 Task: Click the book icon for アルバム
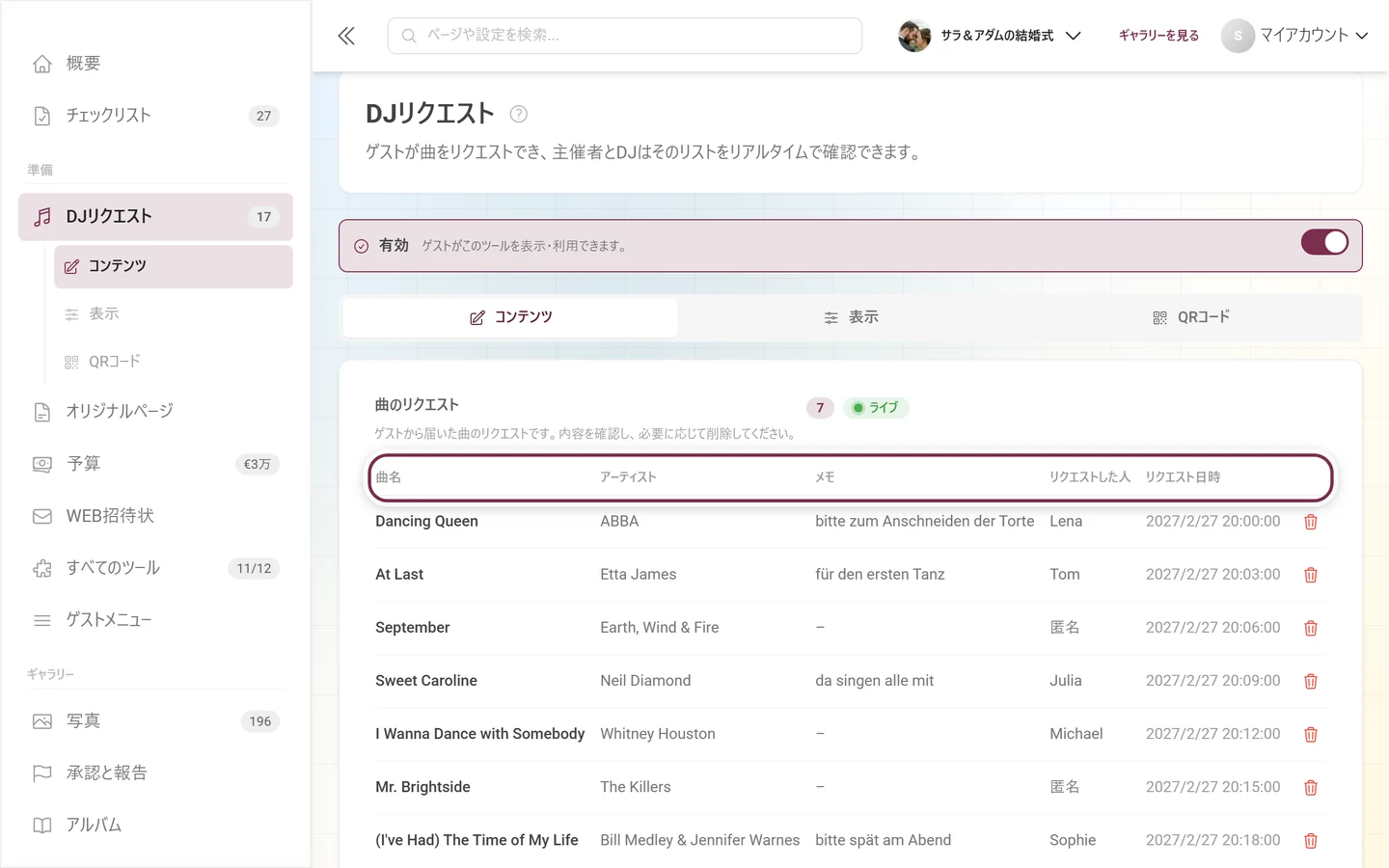tap(42, 826)
